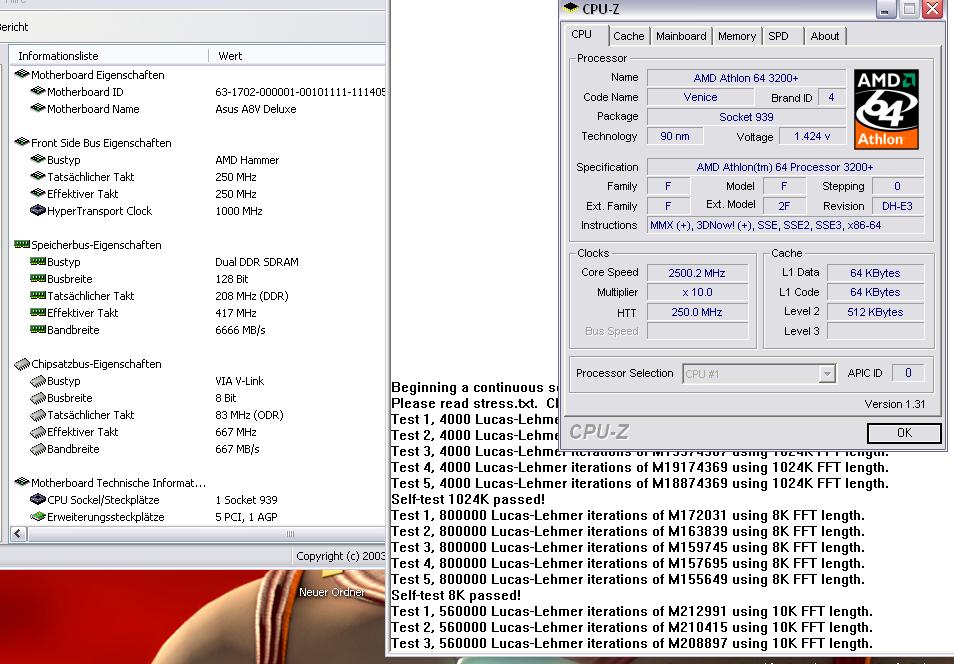Click the Name field AMD Athlon 64 3200+

point(746,78)
